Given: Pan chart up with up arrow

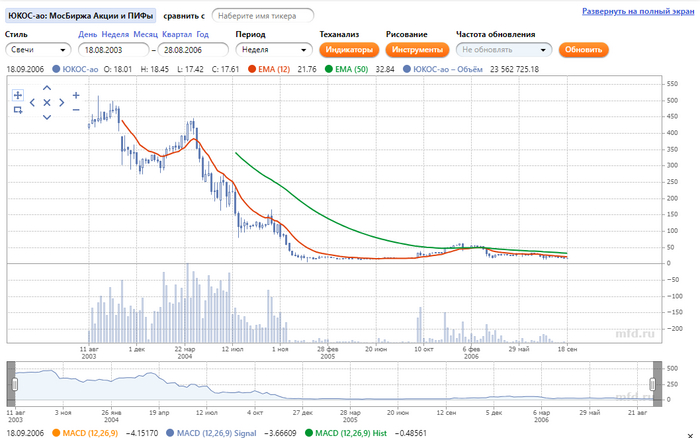Looking at the screenshot, I should pyautogui.click(x=46, y=88).
